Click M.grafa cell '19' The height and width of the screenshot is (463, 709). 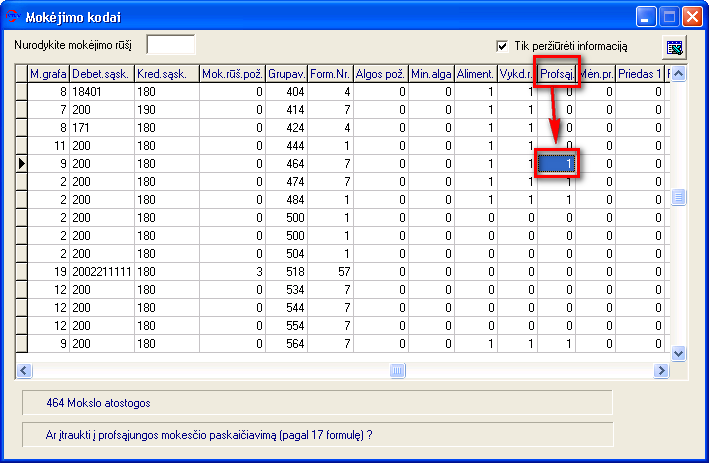(x=48, y=272)
